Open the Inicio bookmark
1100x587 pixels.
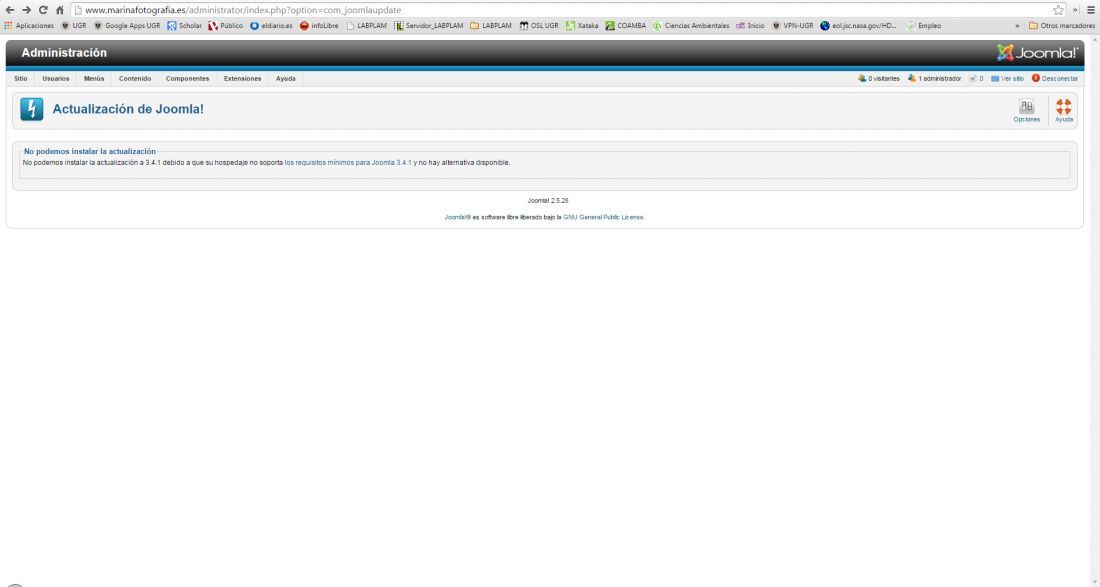pos(750,25)
